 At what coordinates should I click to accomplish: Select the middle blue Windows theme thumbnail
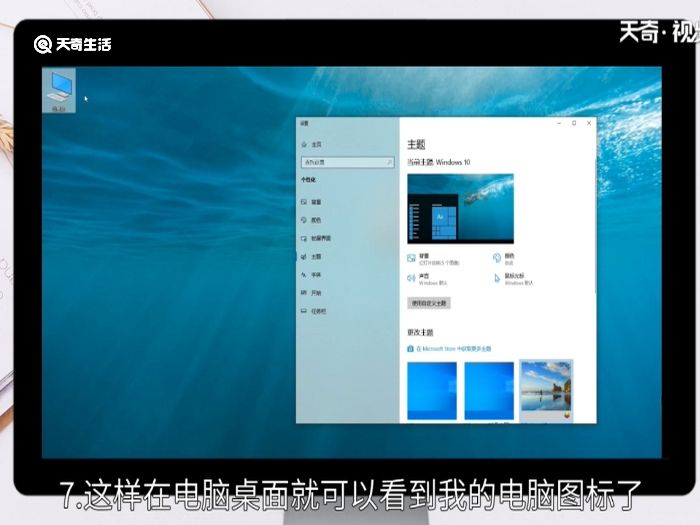(x=489, y=391)
